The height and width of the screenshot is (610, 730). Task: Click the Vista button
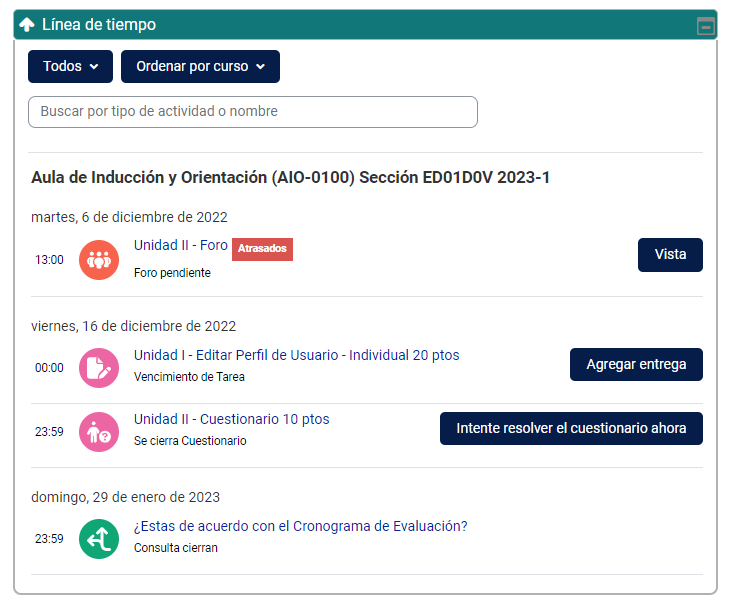670,255
